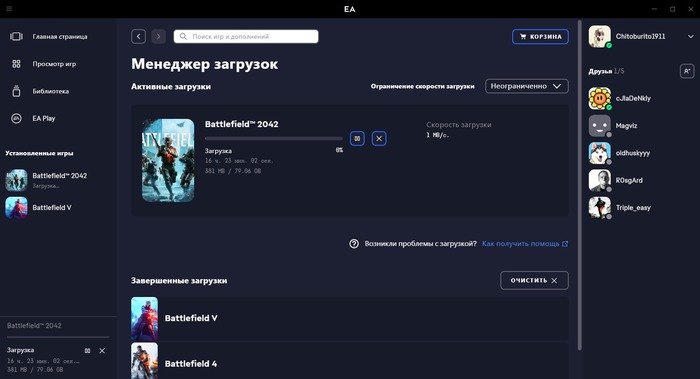
Task: Click Battlefield 2042 download progress bar
Action: click(274, 139)
